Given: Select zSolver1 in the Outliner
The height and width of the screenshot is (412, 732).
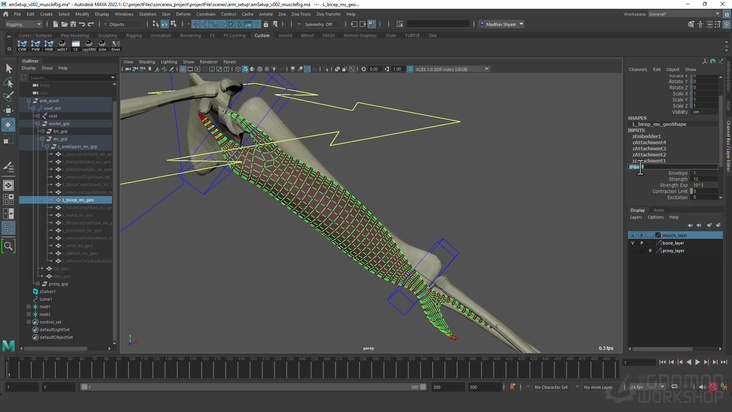Looking at the screenshot, I should (48, 292).
